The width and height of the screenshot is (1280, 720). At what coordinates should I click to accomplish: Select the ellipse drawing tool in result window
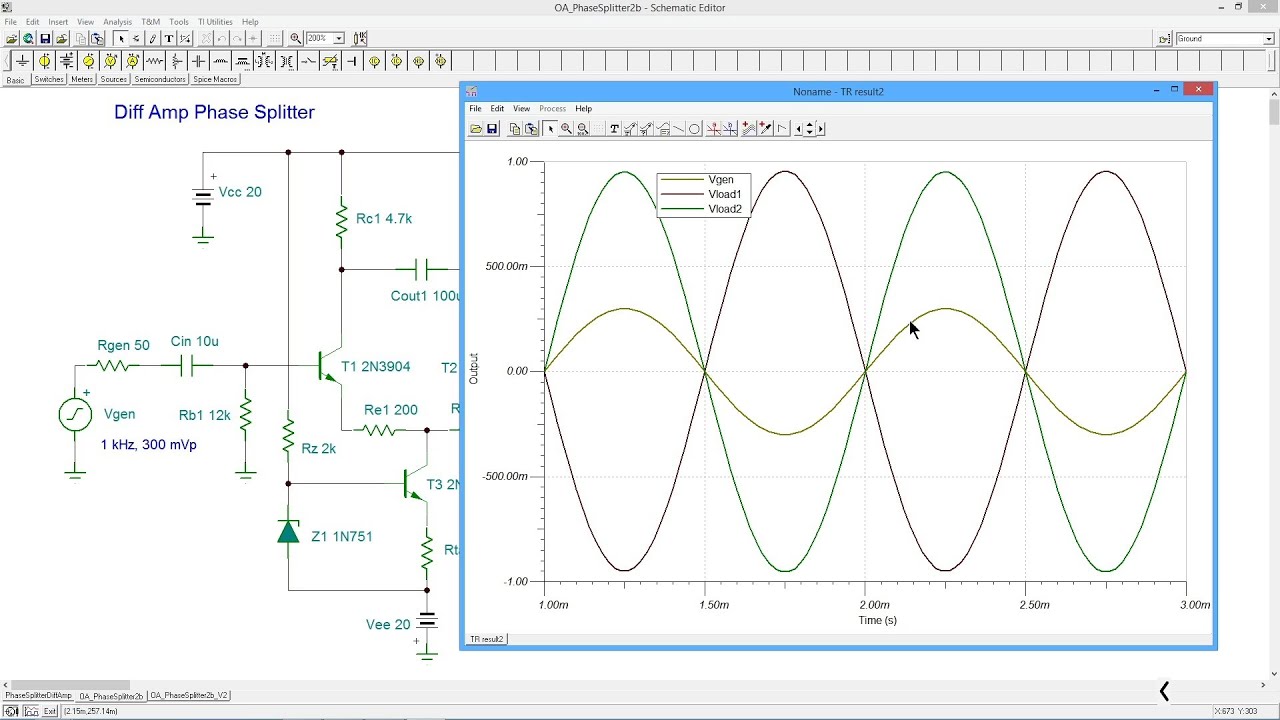694,128
